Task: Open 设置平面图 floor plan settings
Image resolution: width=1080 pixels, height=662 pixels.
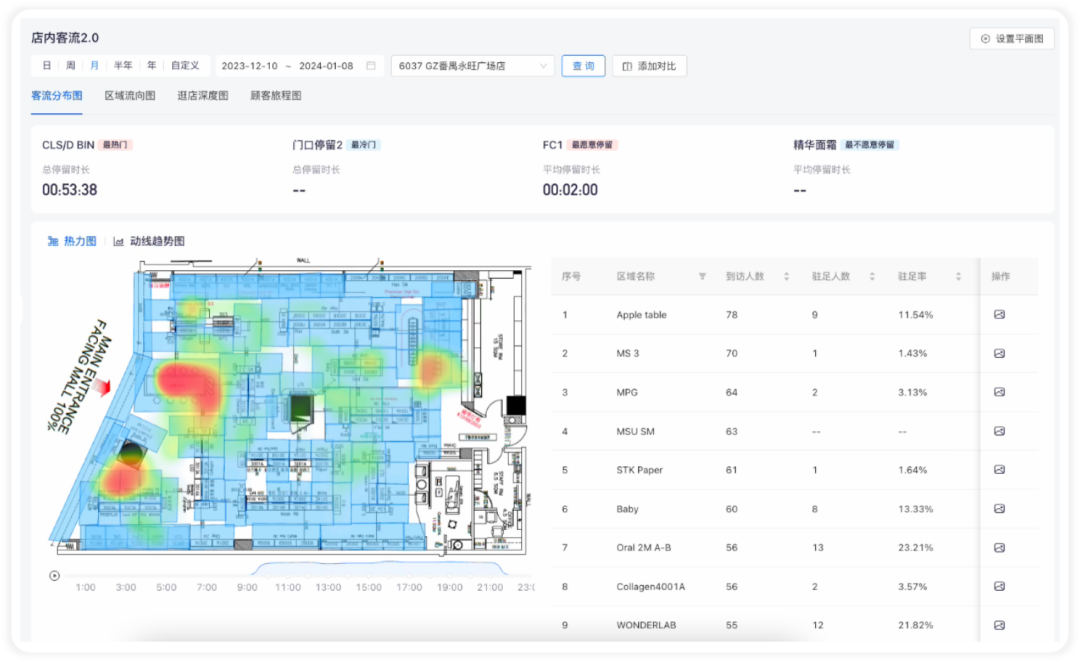Action: 1012,39
